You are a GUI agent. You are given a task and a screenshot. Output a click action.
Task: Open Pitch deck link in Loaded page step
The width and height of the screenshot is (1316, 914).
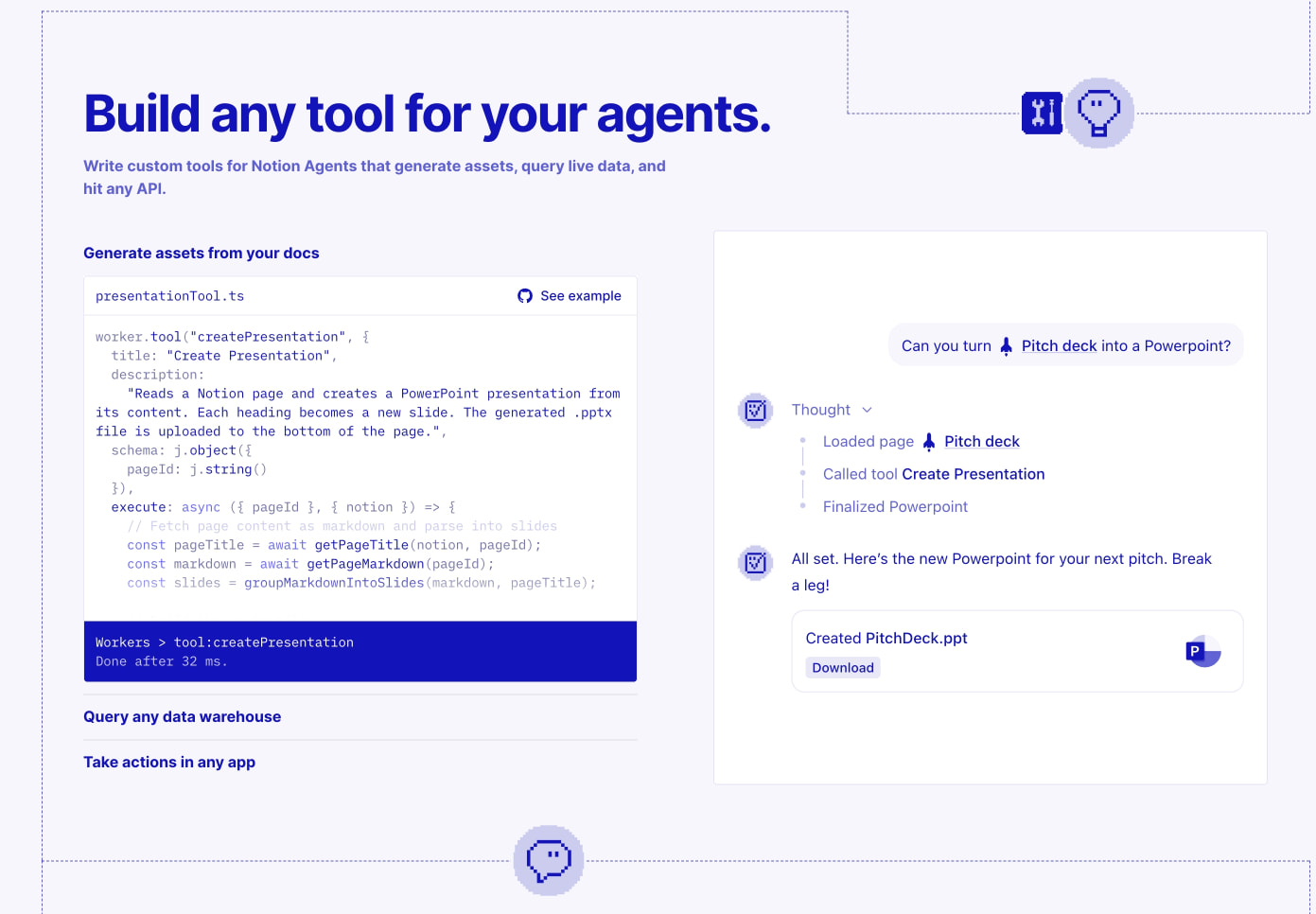point(982,442)
